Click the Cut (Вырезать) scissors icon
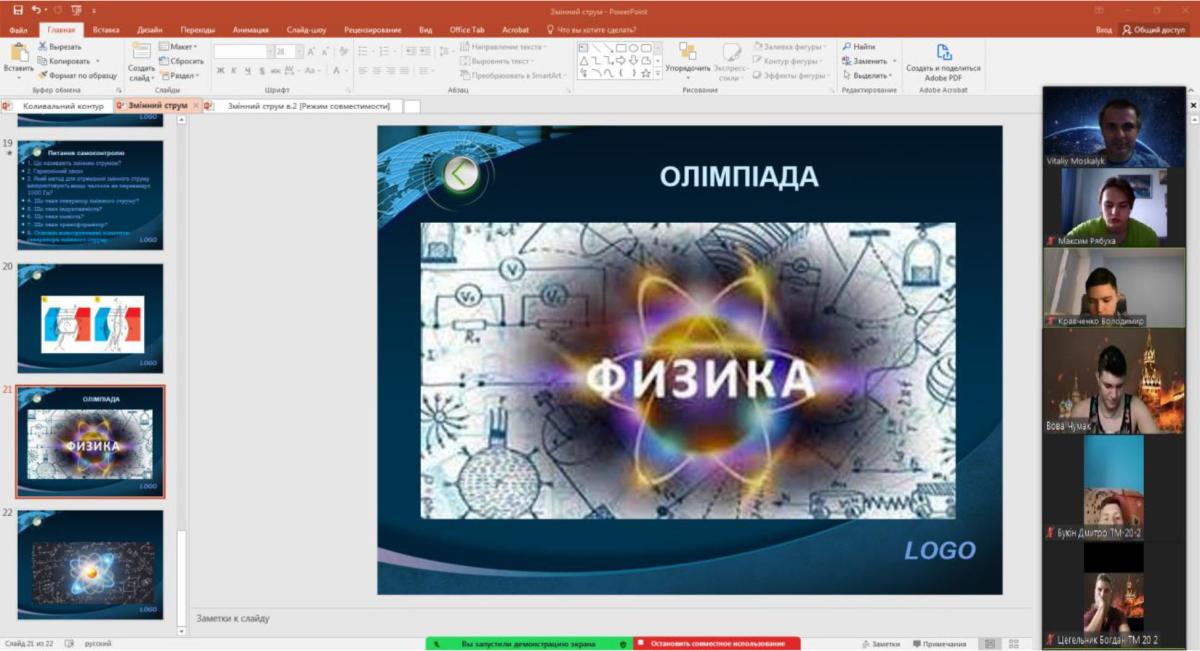1200x651 pixels. click(43, 47)
